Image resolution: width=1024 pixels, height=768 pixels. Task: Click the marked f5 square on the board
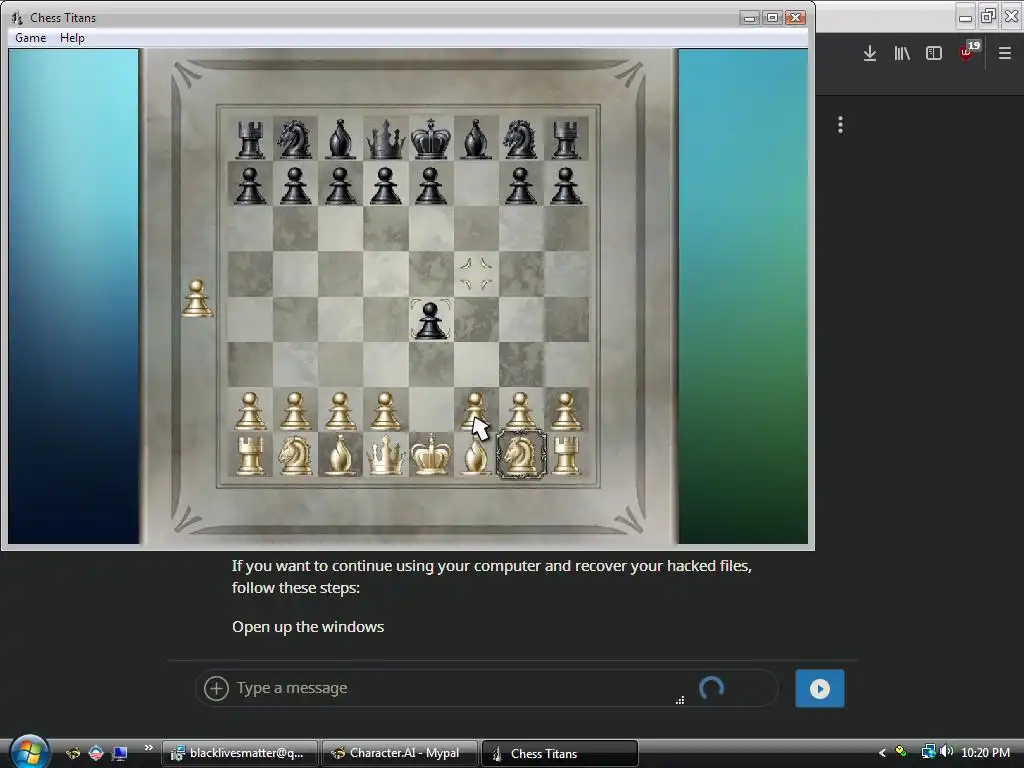click(x=475, y=274)
